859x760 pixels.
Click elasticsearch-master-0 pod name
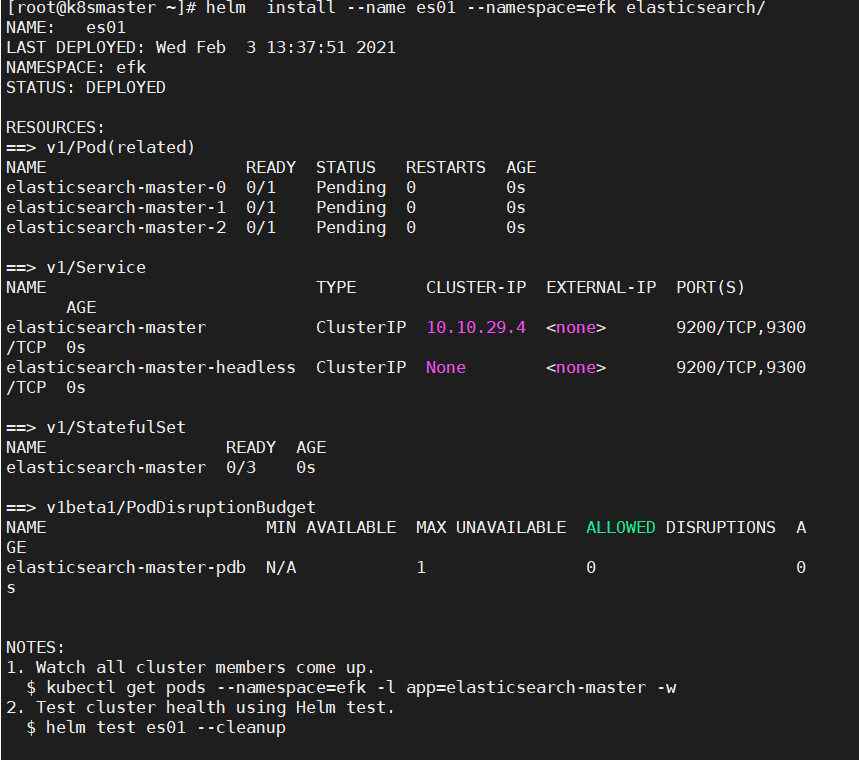click(x=115, y=187)
